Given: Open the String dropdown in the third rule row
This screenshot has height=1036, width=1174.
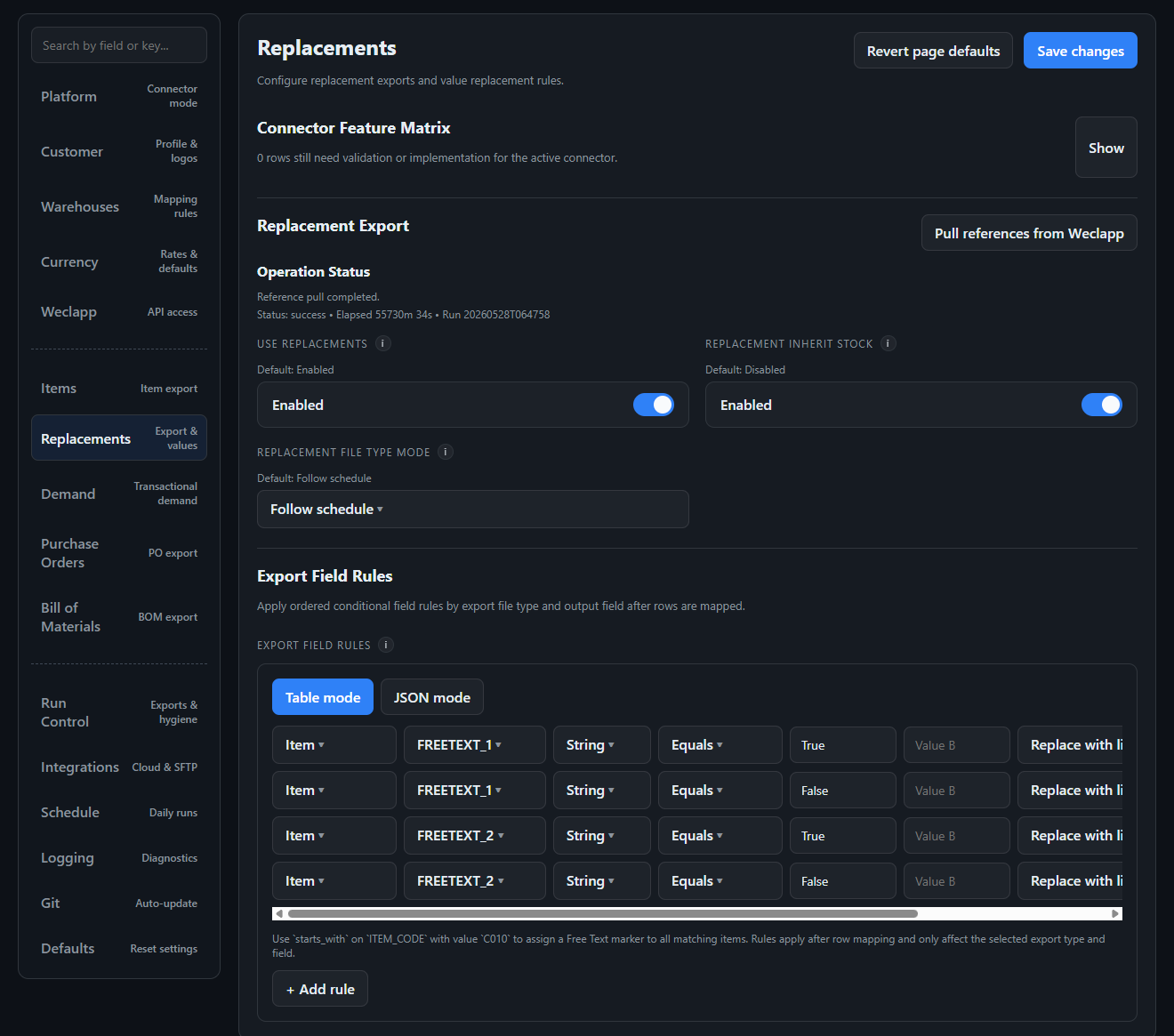Looking at the screenshot, I should [602, 836].
